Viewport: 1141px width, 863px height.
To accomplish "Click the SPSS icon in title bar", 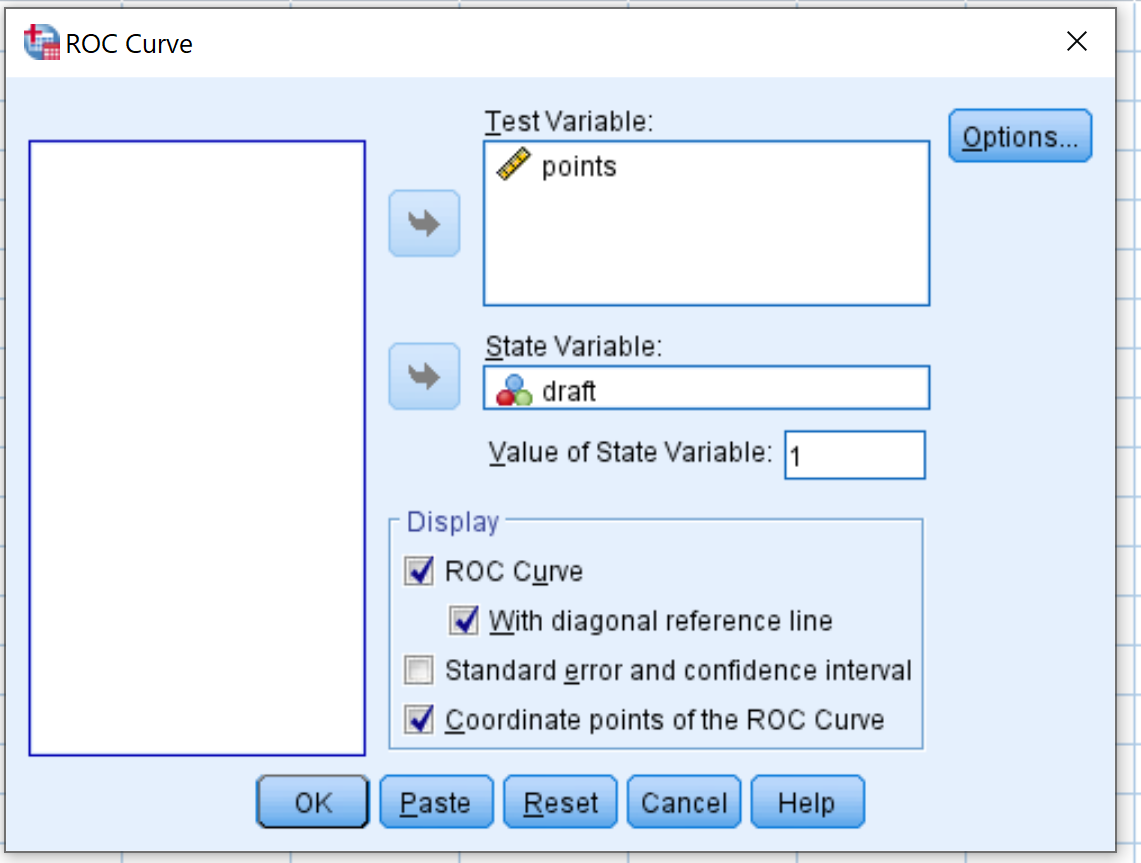I will tap(41, 42).
